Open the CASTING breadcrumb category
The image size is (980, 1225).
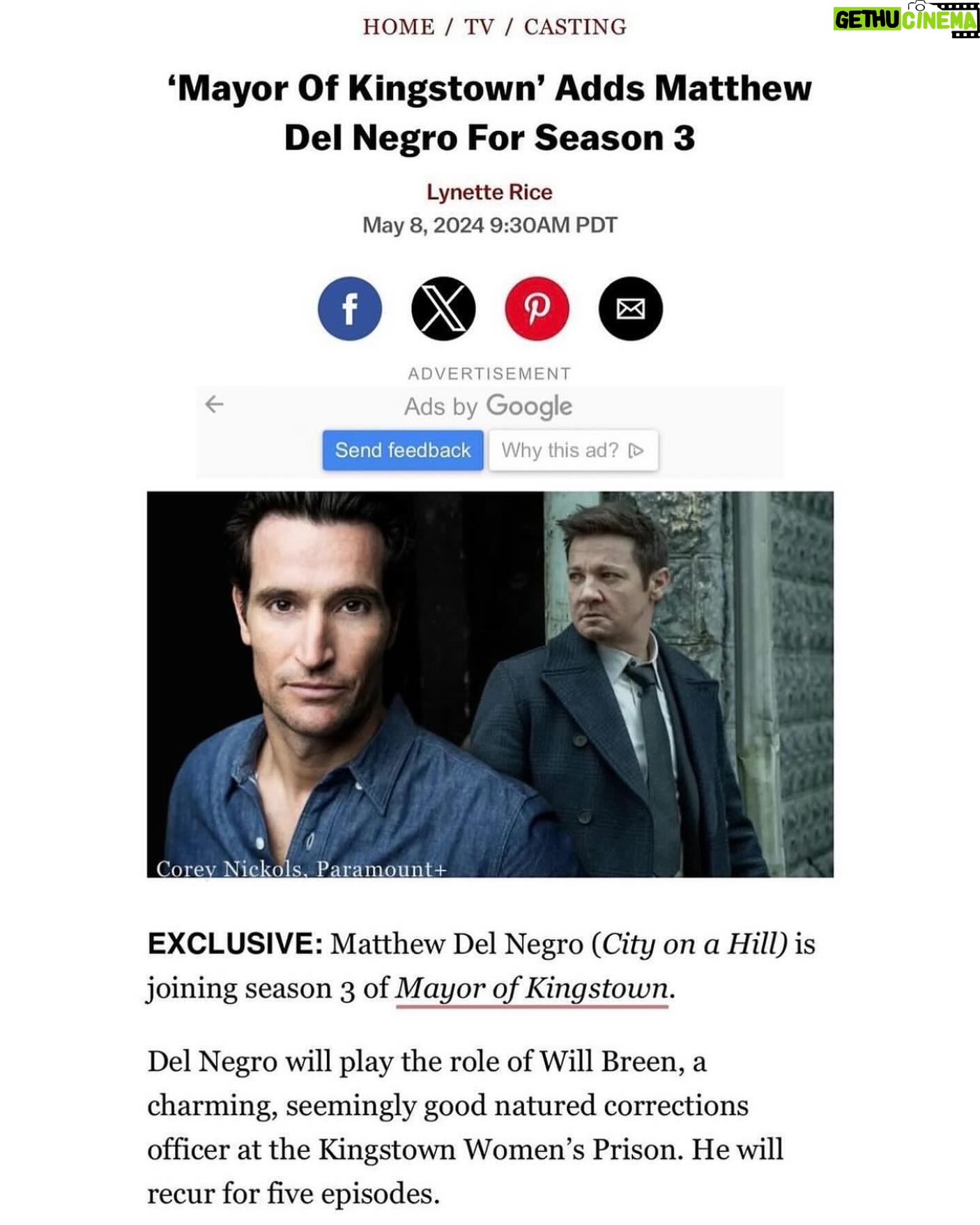575,26
